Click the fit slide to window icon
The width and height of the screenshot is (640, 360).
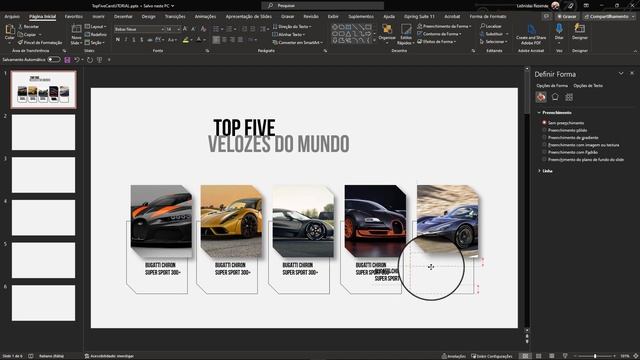(x=636, y=356)
